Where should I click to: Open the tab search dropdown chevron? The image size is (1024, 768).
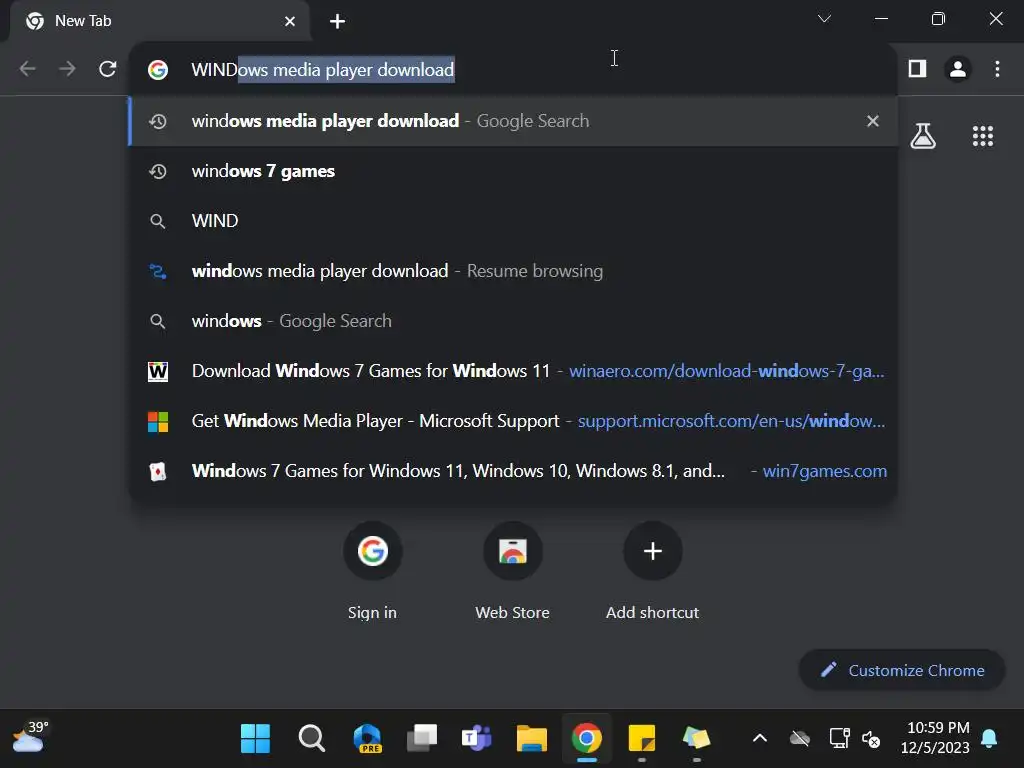(824, 19)
